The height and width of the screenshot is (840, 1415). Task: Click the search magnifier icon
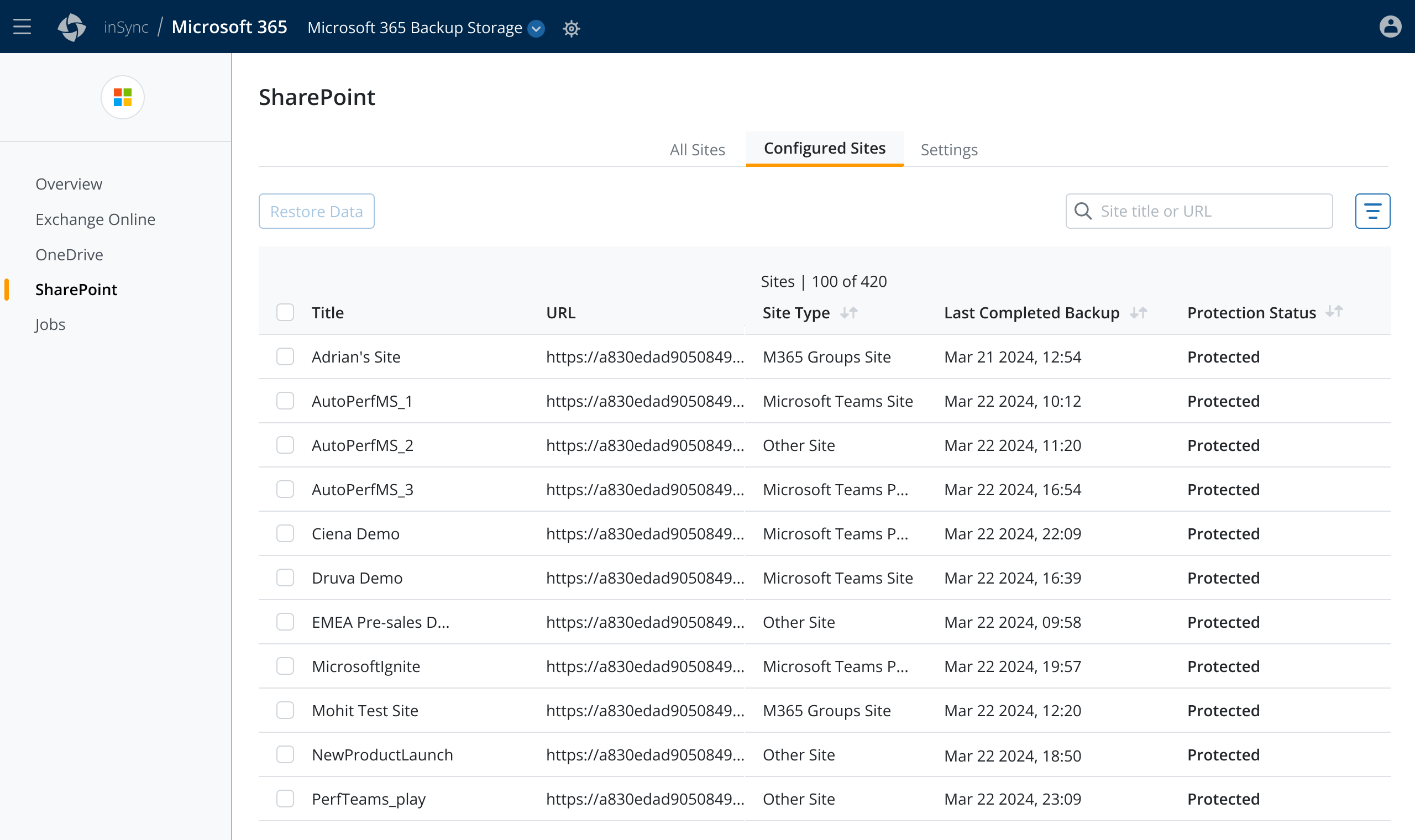coord(1083,211)
